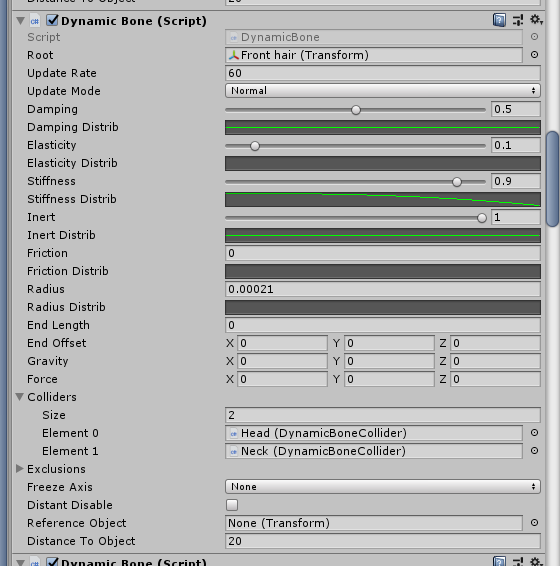The height and width of the screenshot is (566, 560).
Task: Open Dynamic Bone component gear menu
Action: point(536,20)
